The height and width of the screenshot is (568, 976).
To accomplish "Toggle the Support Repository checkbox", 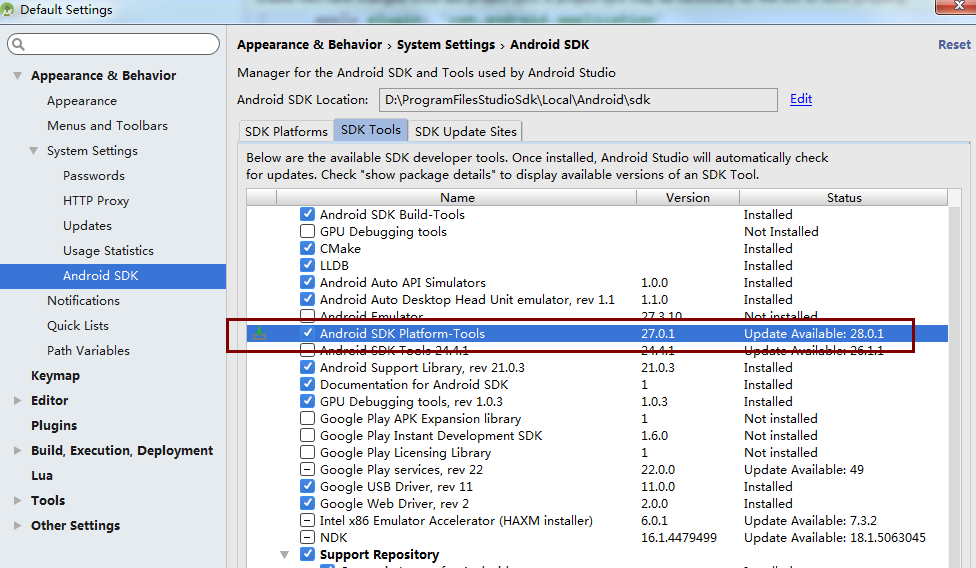I will (x=307, y=554).
